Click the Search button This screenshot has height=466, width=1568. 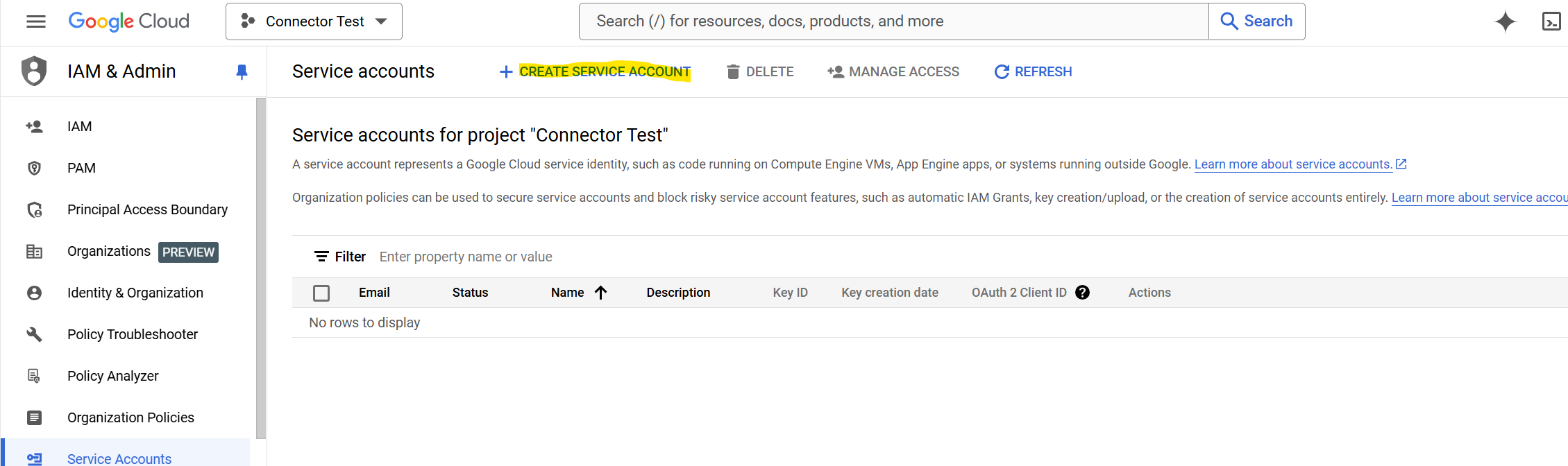point(1257,21)
